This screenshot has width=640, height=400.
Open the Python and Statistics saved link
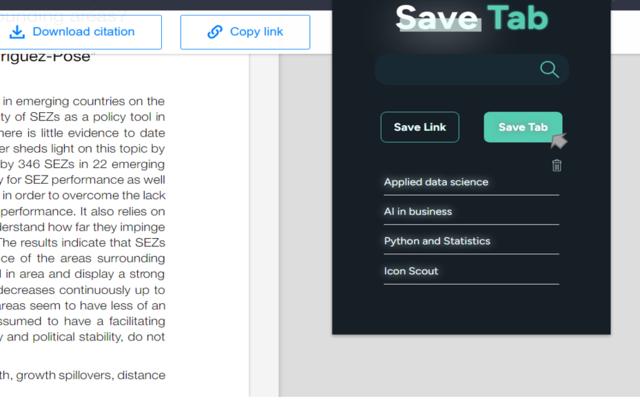(437, 241)
